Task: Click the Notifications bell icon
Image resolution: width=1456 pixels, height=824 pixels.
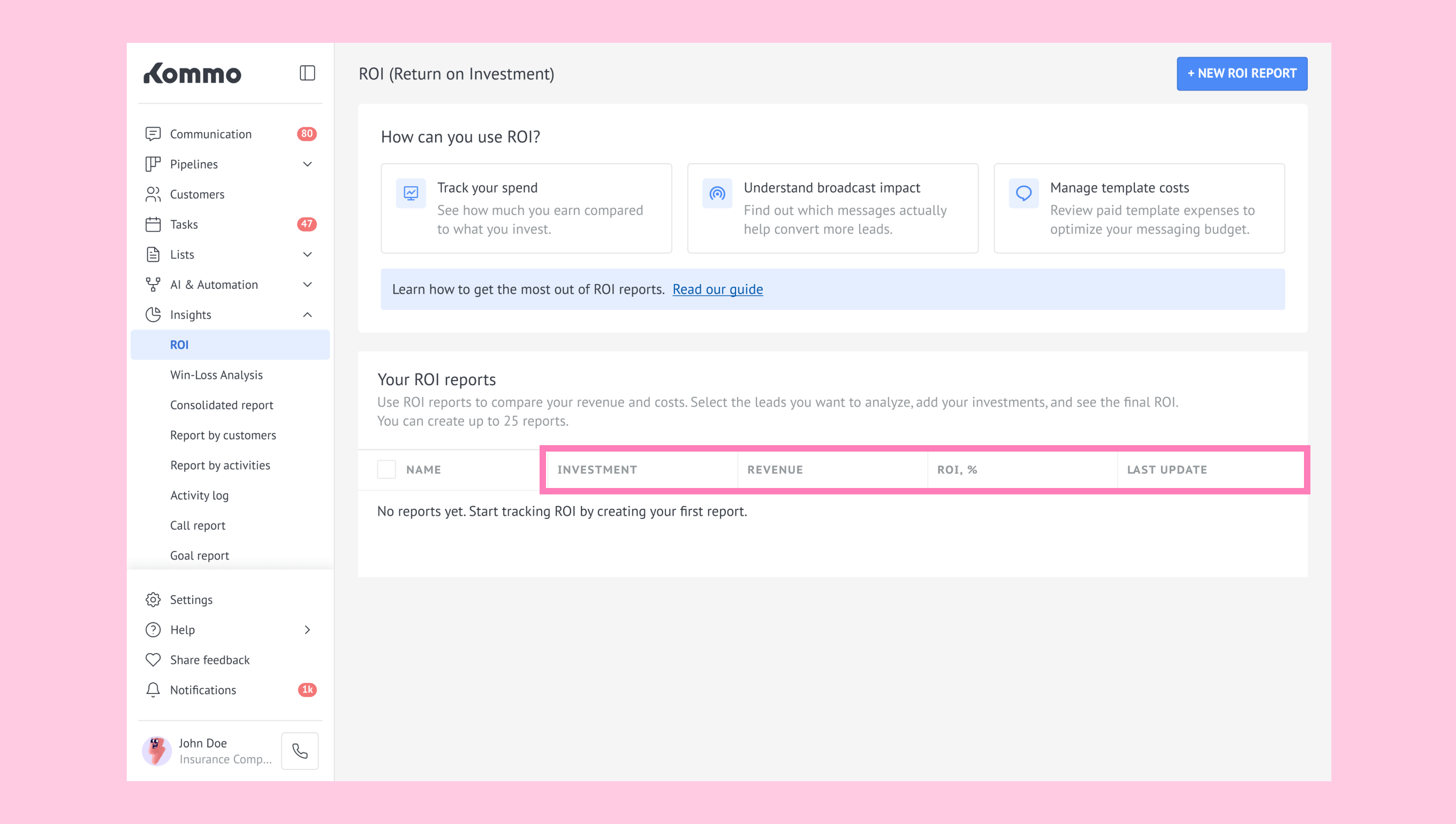Action: [x=153, y=689]
